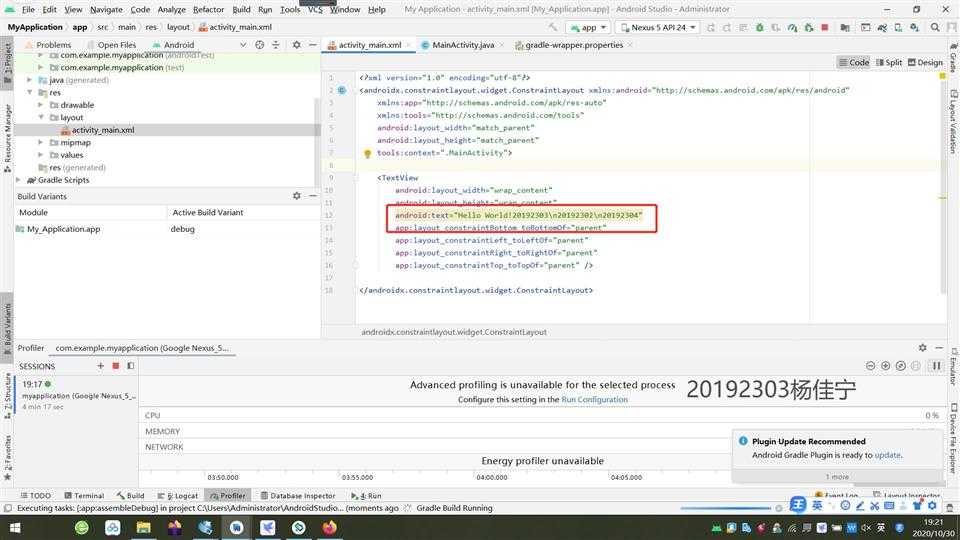Start new profiling session with plus icon

(100, 366)
